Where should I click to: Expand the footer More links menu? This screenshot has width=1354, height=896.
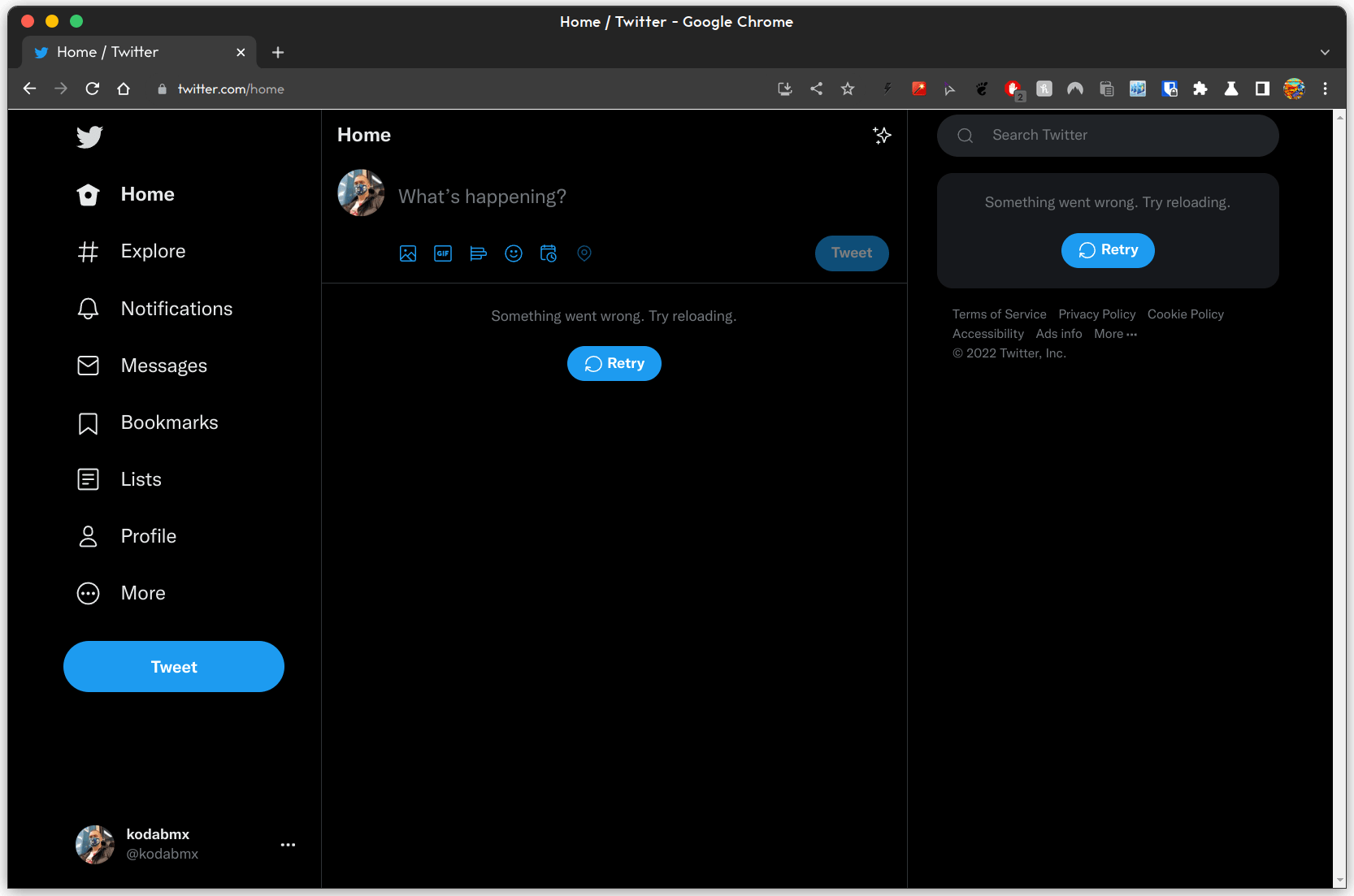[1116, 334]
